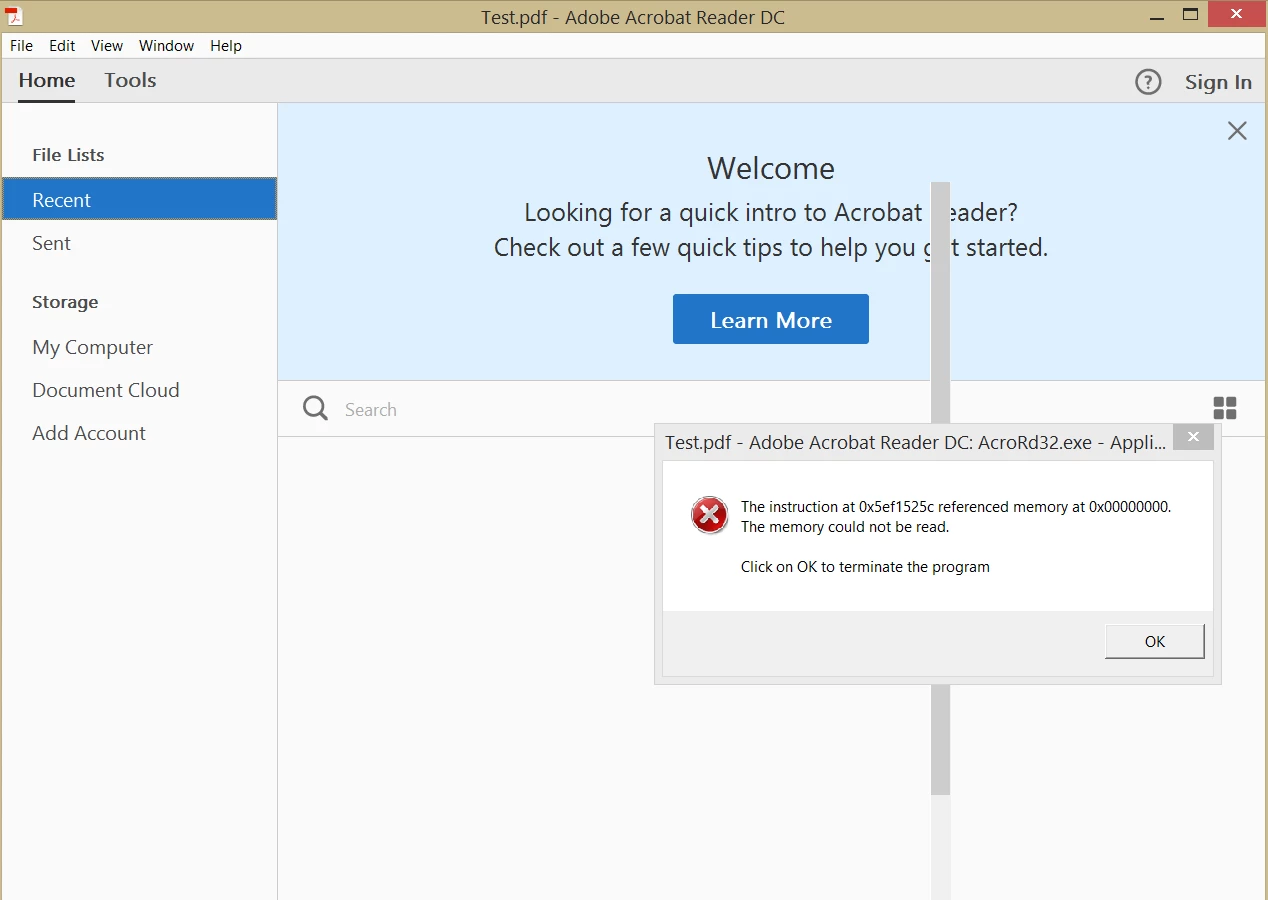Click the "Welcome" banner title
1268x900 pixels.
[x=770, y=168]
